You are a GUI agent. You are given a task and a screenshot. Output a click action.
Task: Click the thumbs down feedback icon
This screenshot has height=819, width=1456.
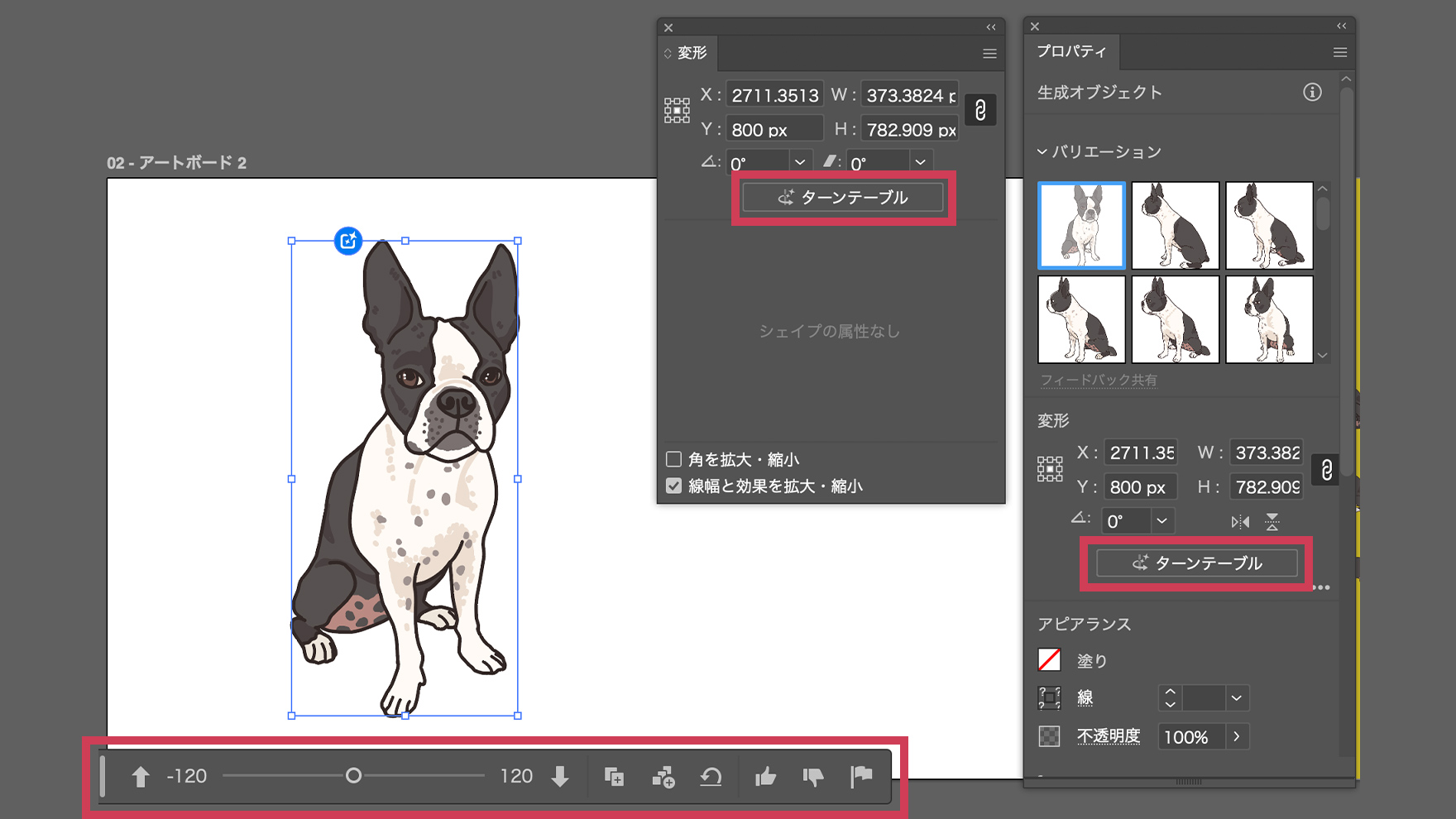tap(813, 777)
